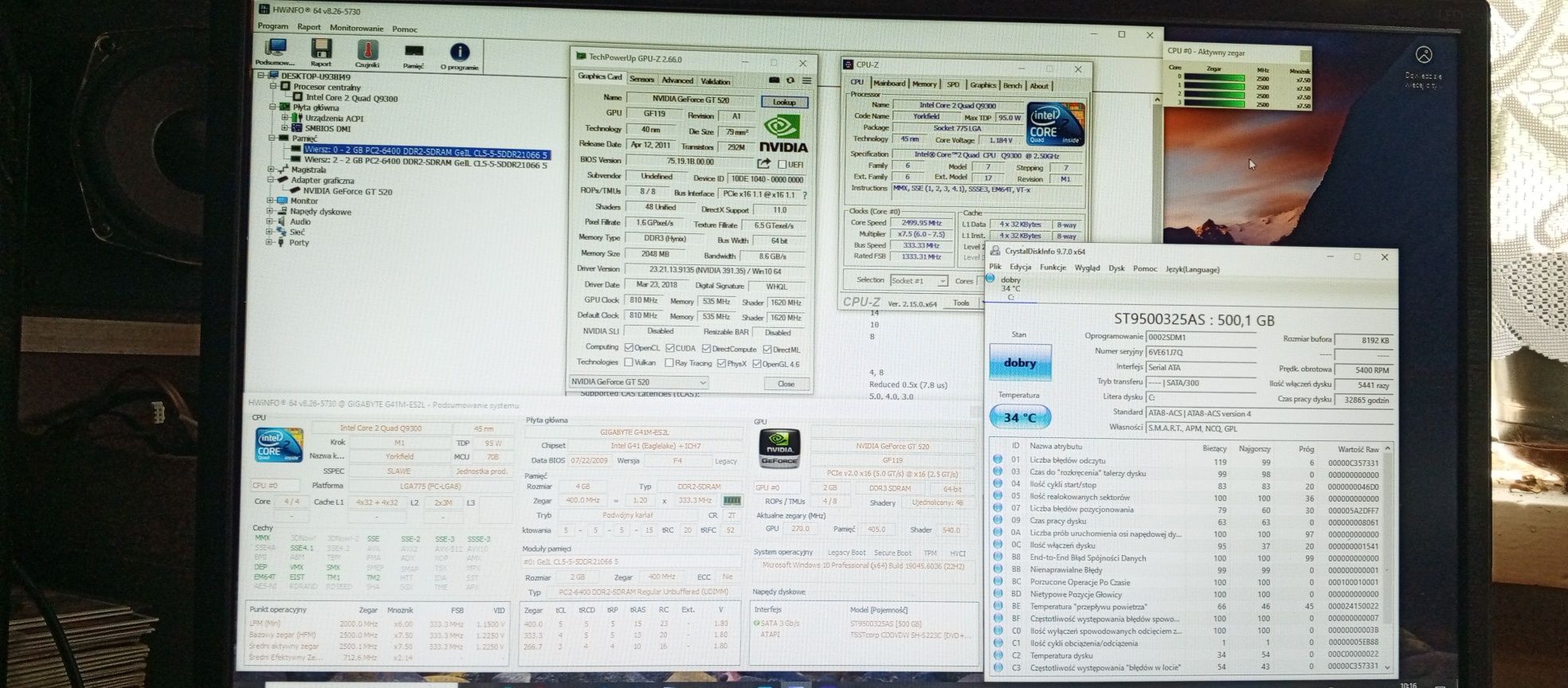The height and width of the screenshot is (688, 1568).
Task: Click the core 3 green clock bar
Action: pos(1213,103)
